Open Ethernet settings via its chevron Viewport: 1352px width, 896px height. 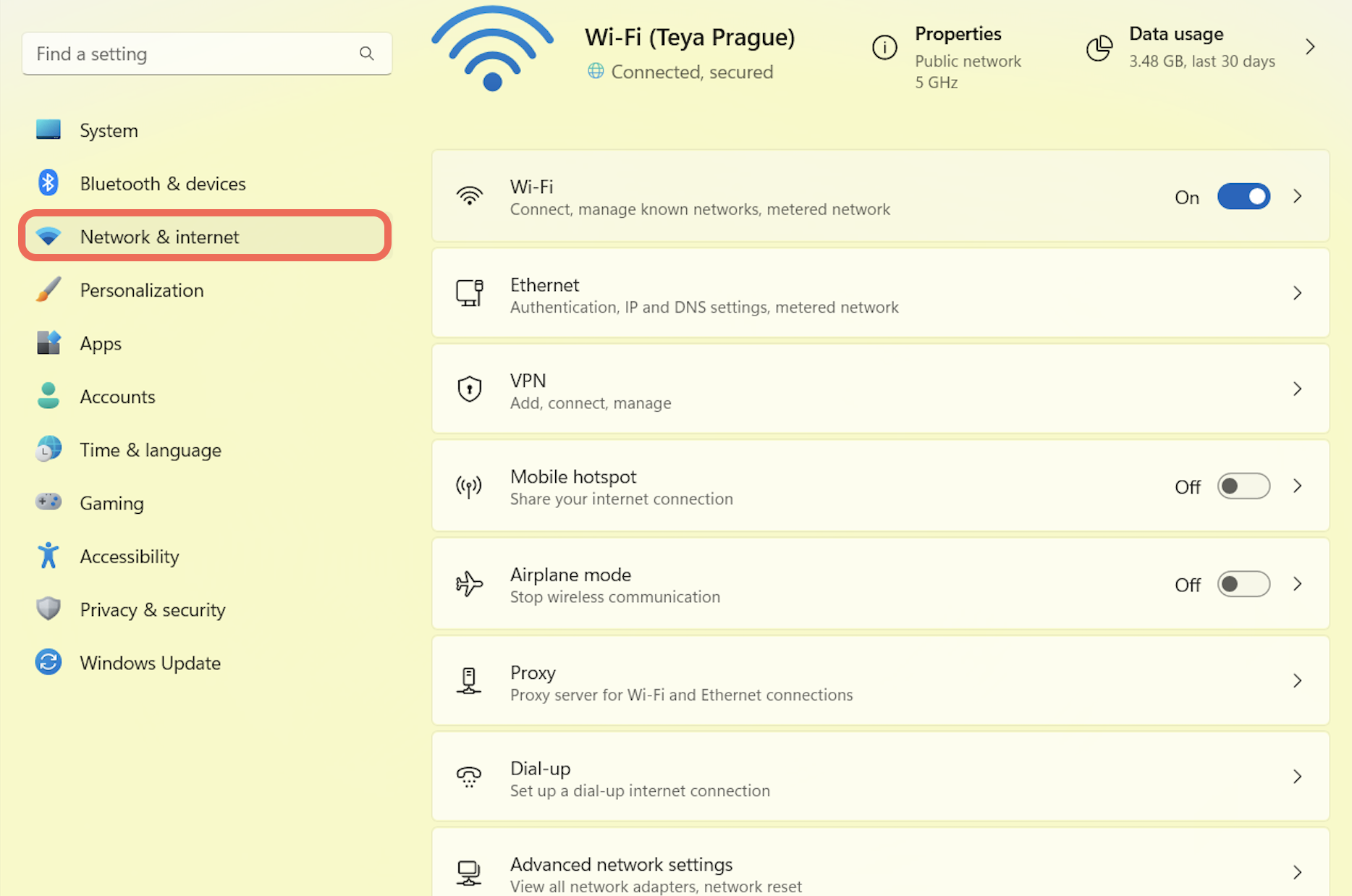click(x=1297, y=293)
